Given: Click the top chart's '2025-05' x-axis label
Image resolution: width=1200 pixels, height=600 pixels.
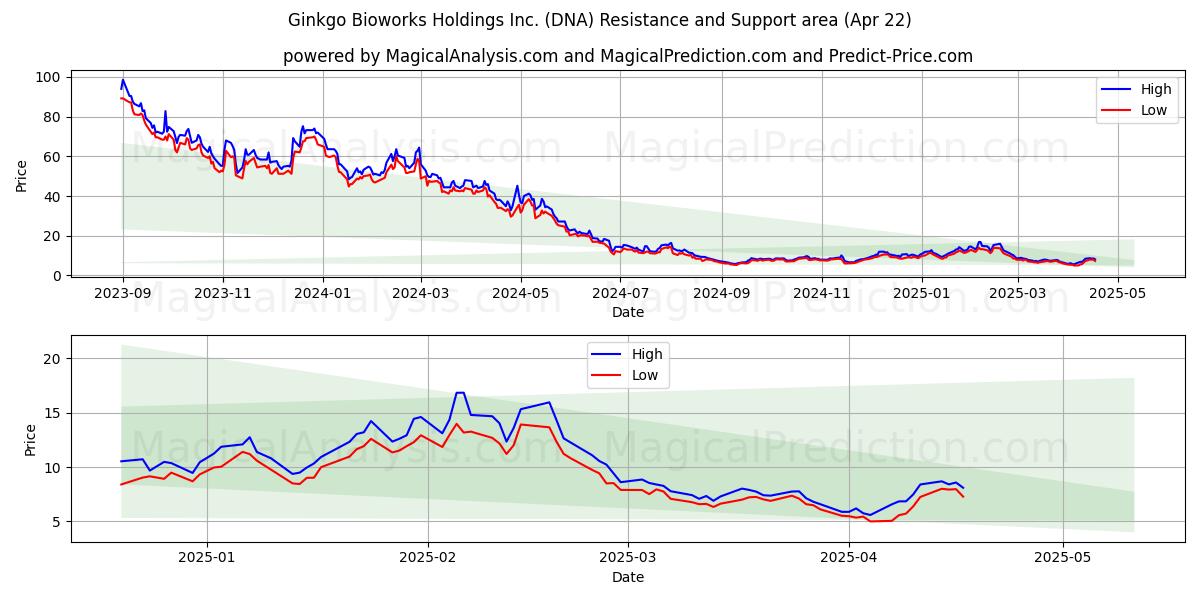Looking at the screenshot, I should [1116, 294].
